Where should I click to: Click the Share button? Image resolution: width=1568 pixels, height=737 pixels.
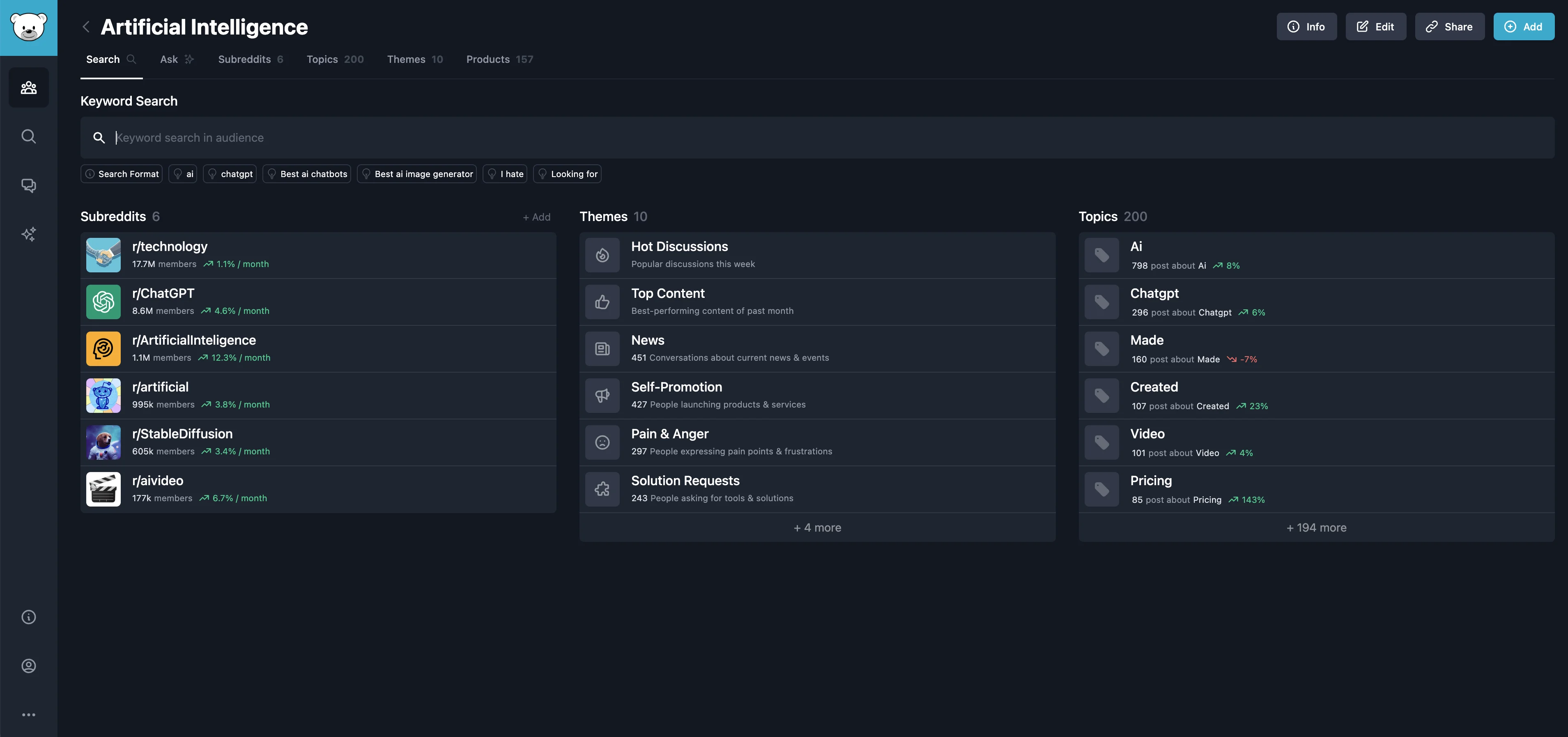pos(1449,27)
